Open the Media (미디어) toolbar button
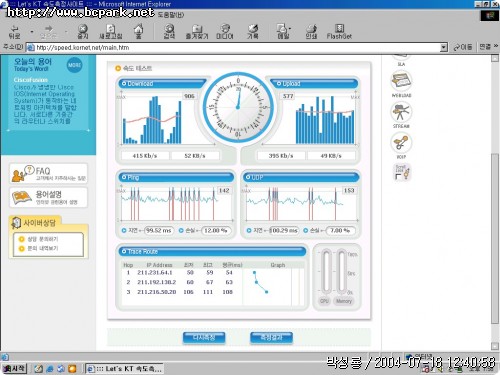Viewport: 500px width, 375px height. [225, 32]
